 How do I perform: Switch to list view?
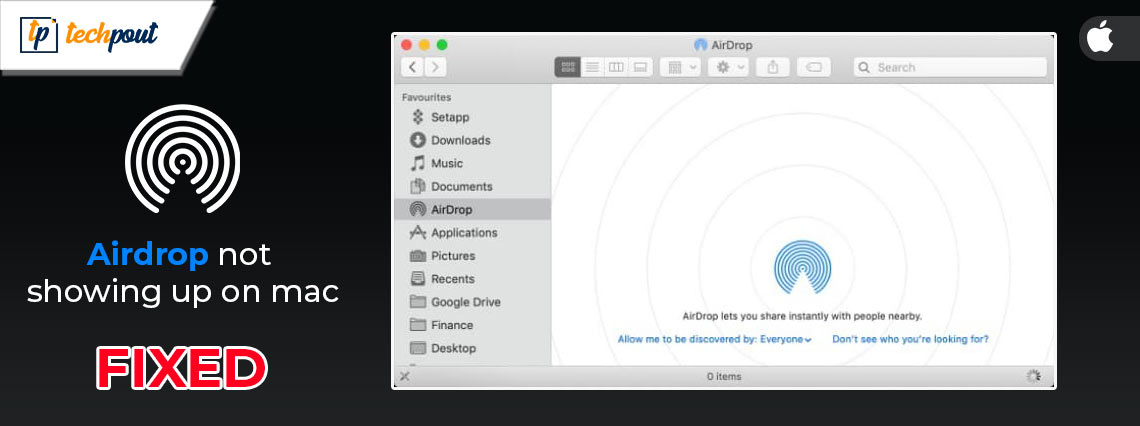592,67
